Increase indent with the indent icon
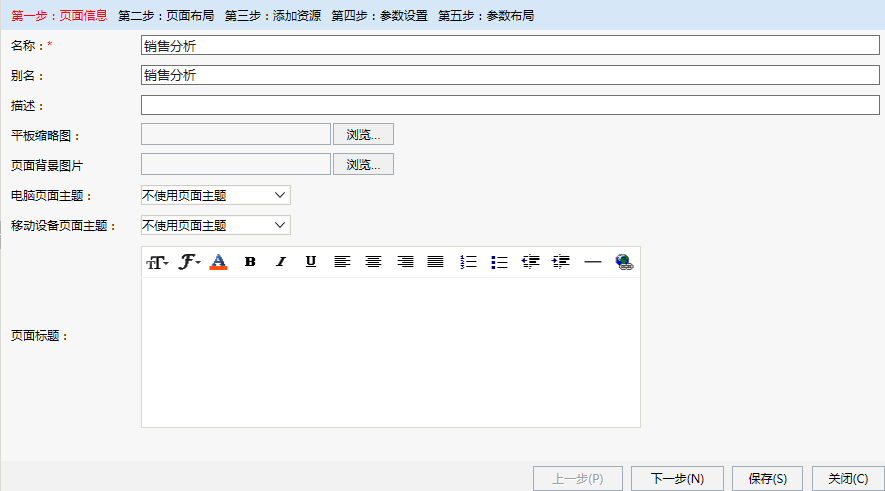The height and width of the screenshot is (491, 885). (x=561, y=262)
